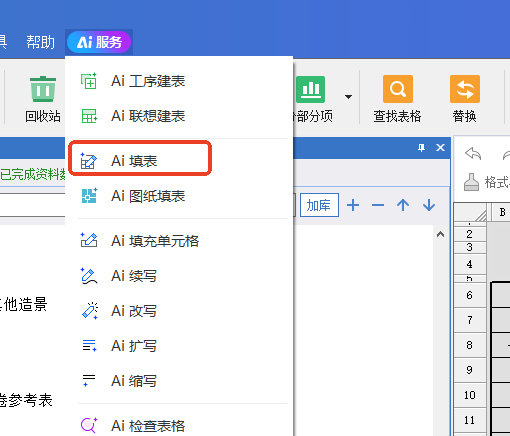The height and width of the screenshot is (436, 510).
Task: Click the 查找表格 search icon
Action: 398,89
